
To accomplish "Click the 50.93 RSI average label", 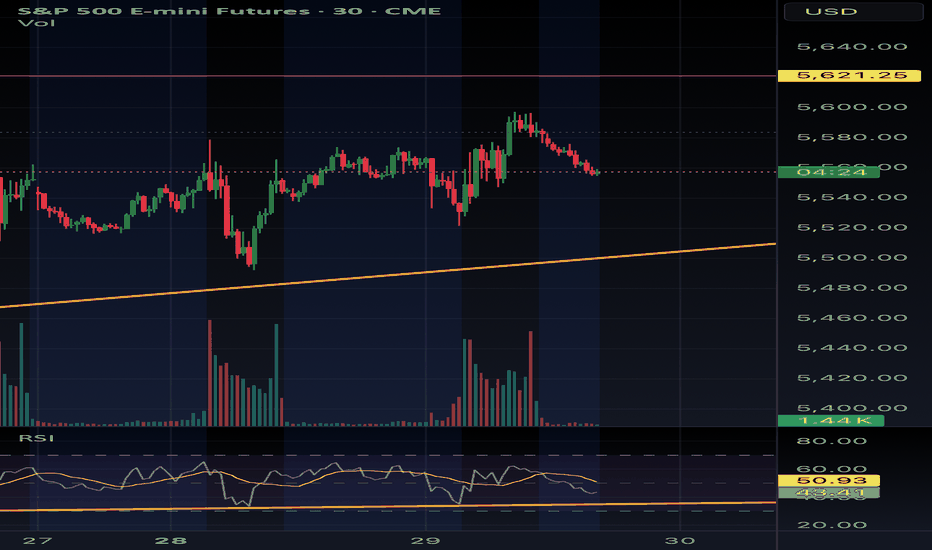I will 829,480.
